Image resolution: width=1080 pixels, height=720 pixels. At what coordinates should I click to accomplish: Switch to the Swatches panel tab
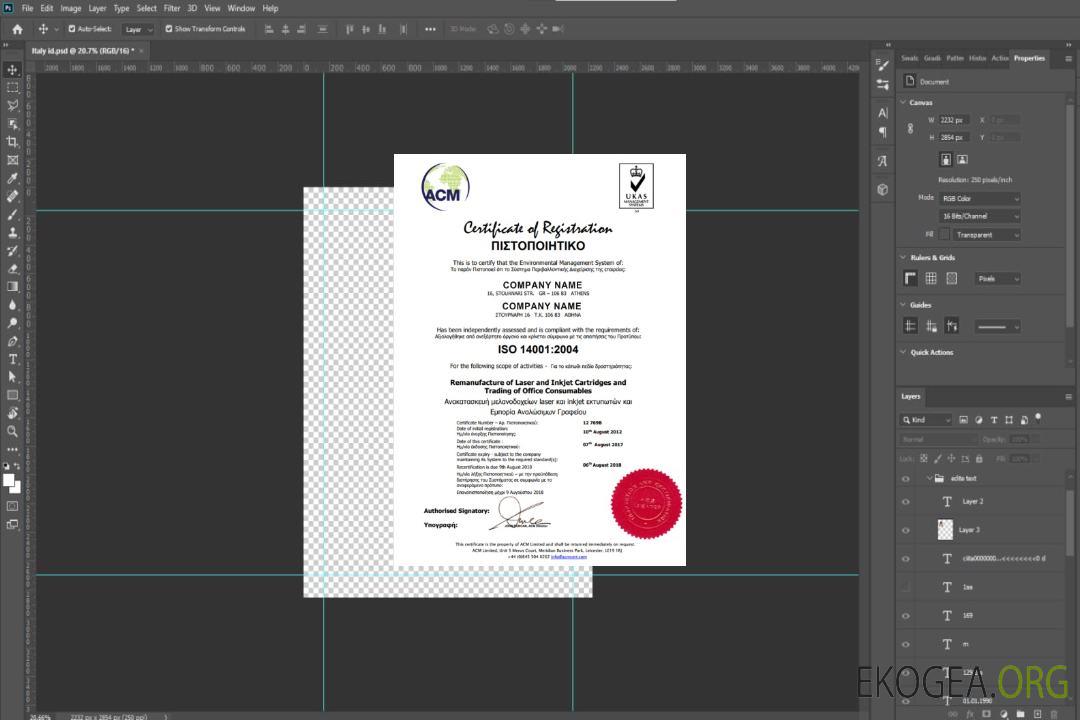(x=909, y=58)
